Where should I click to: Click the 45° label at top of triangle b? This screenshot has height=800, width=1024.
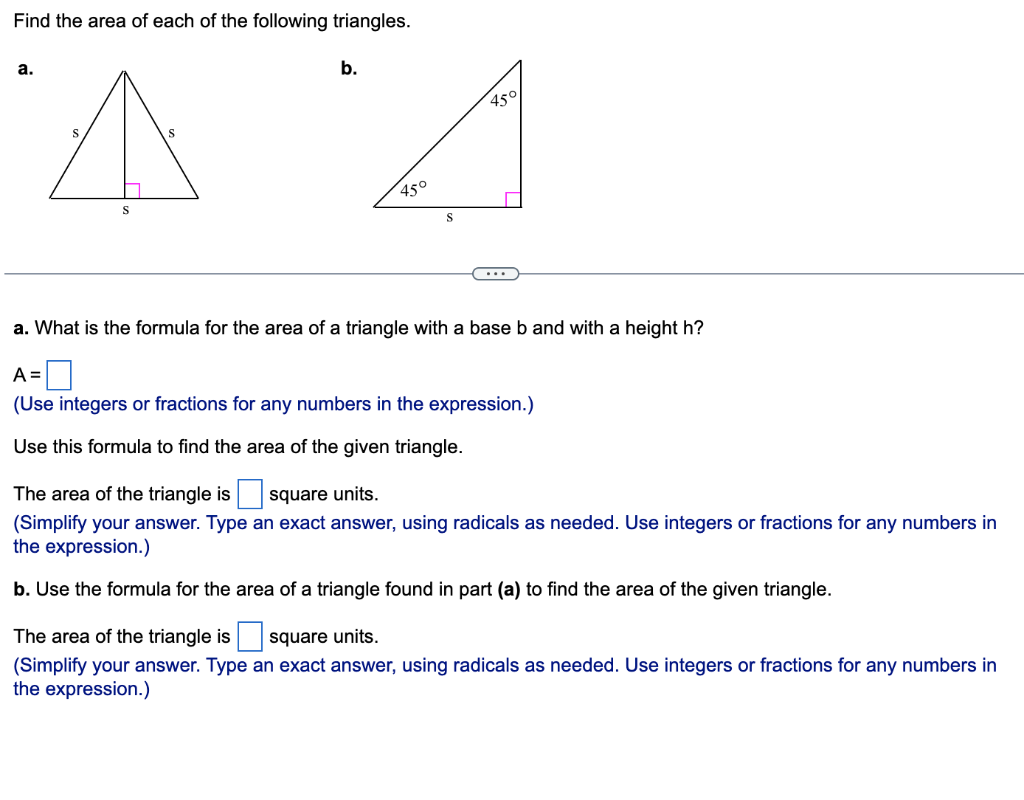tap(502, 98)
